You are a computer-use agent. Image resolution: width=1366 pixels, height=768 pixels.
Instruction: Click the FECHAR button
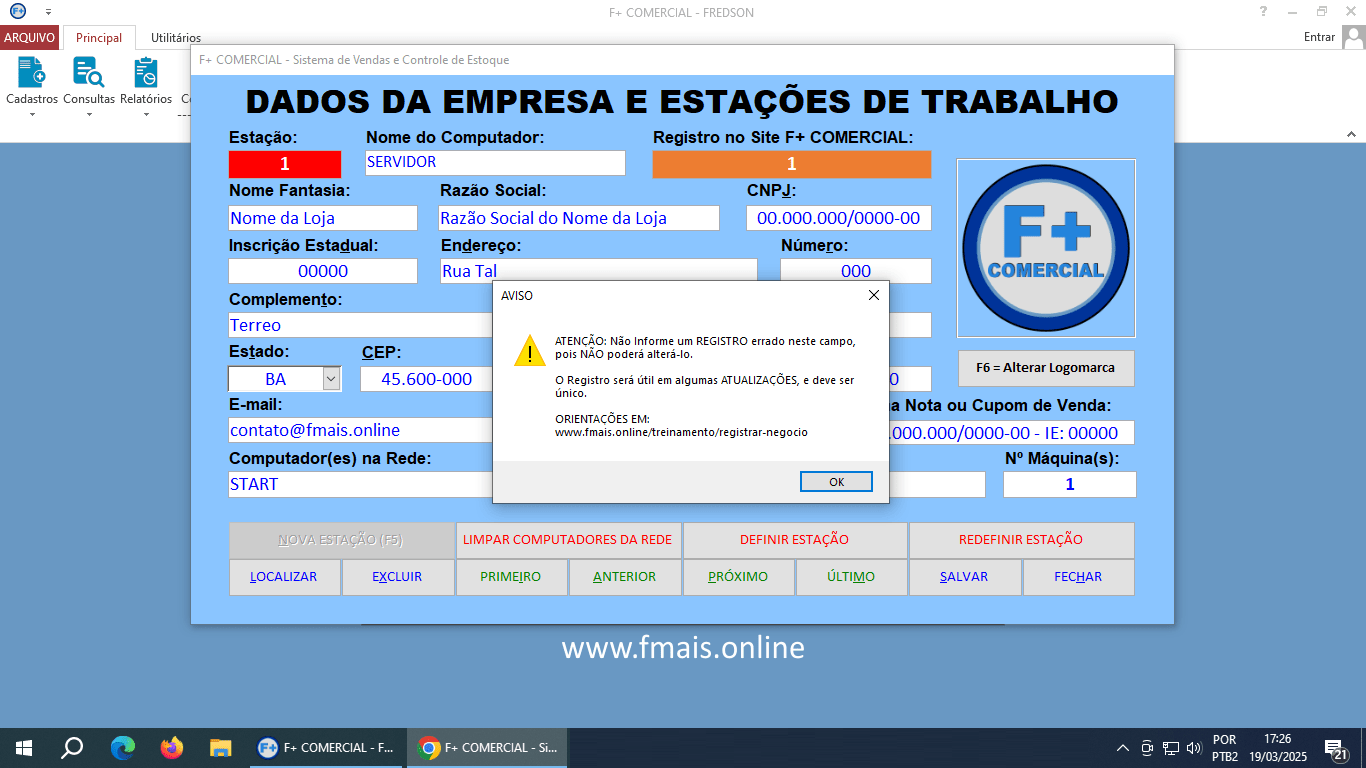coord(1078,577)
